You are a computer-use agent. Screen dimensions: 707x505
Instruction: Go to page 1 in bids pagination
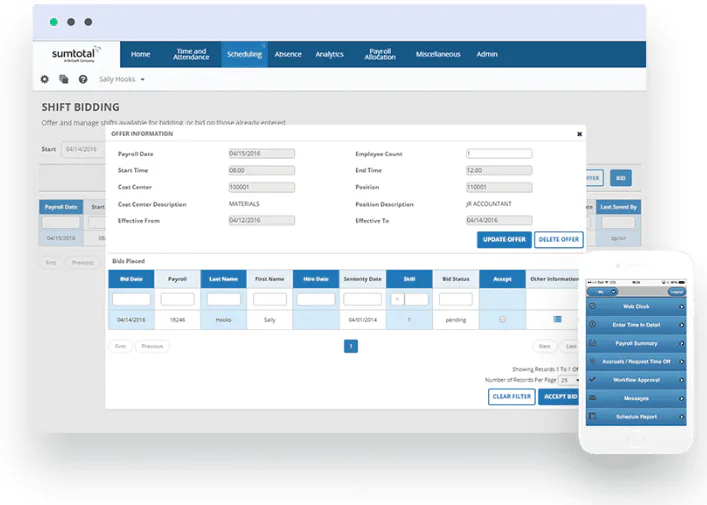coord(351,346)
